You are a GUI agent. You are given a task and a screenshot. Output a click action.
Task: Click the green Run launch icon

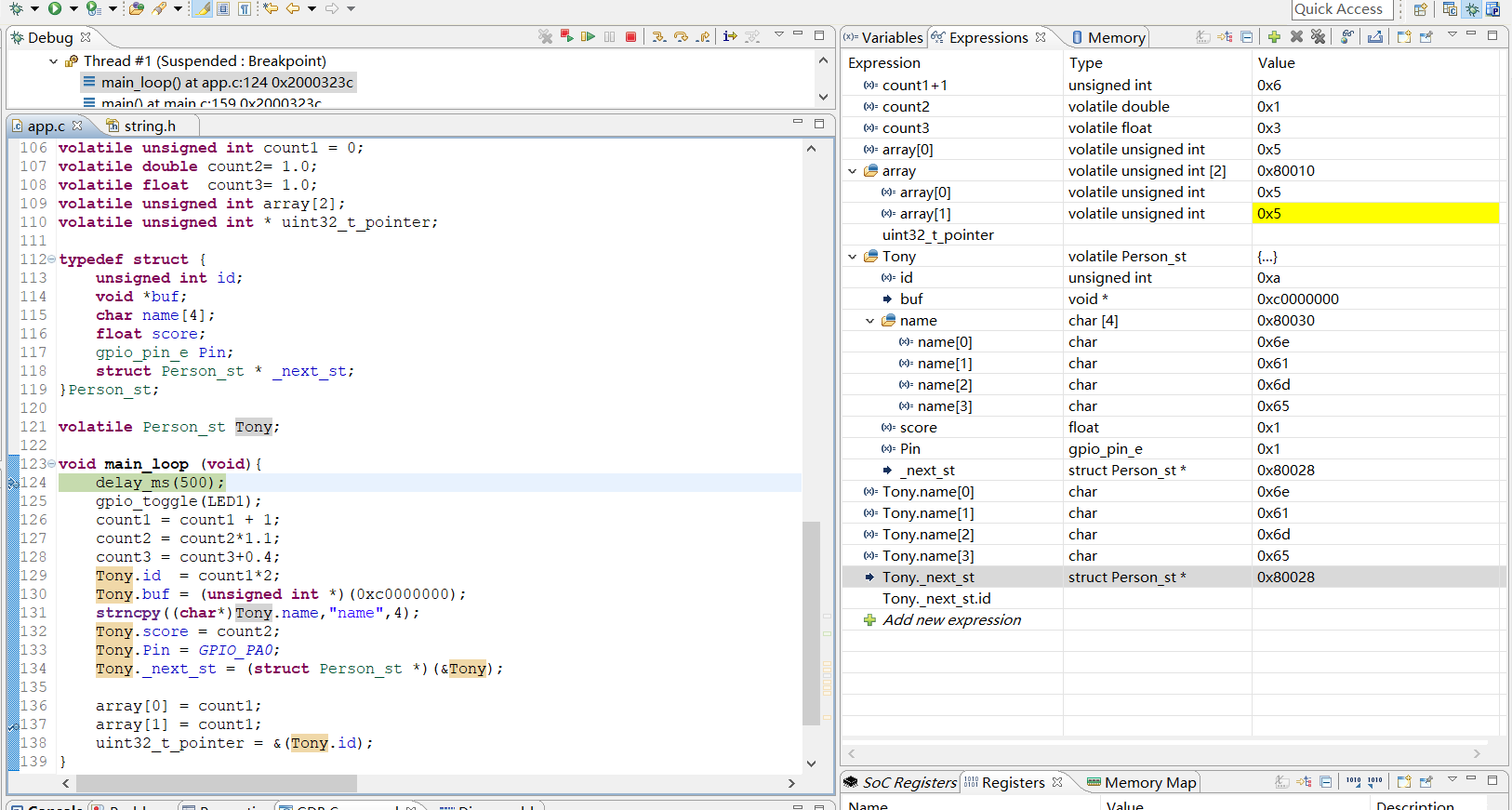coord(55,8)
